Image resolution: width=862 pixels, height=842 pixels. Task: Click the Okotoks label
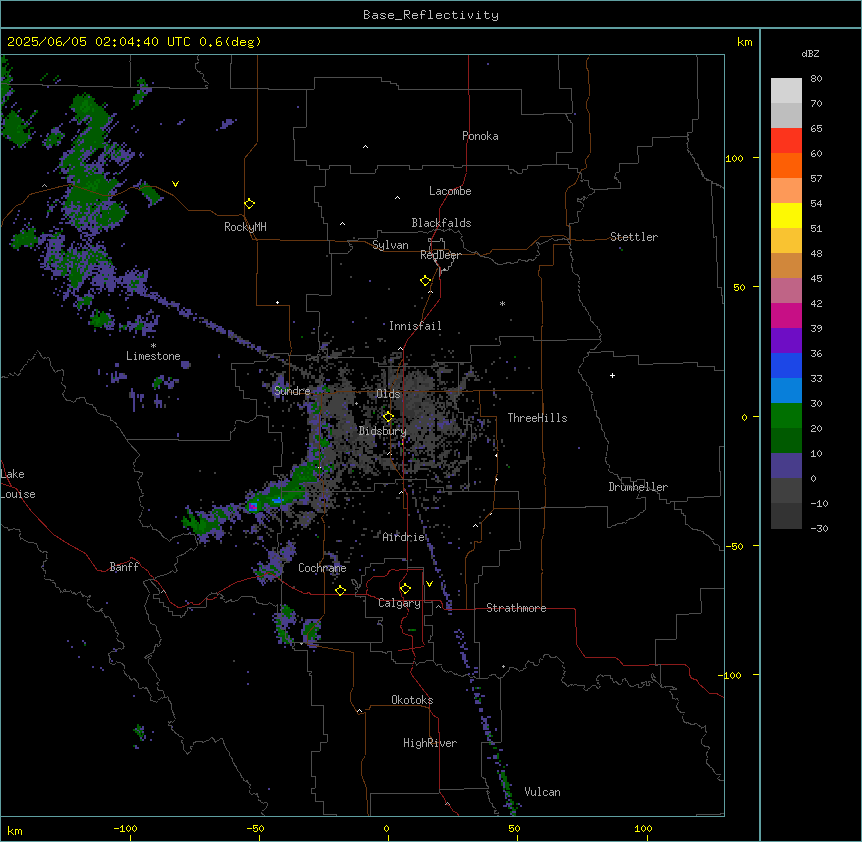click(412, 700)
